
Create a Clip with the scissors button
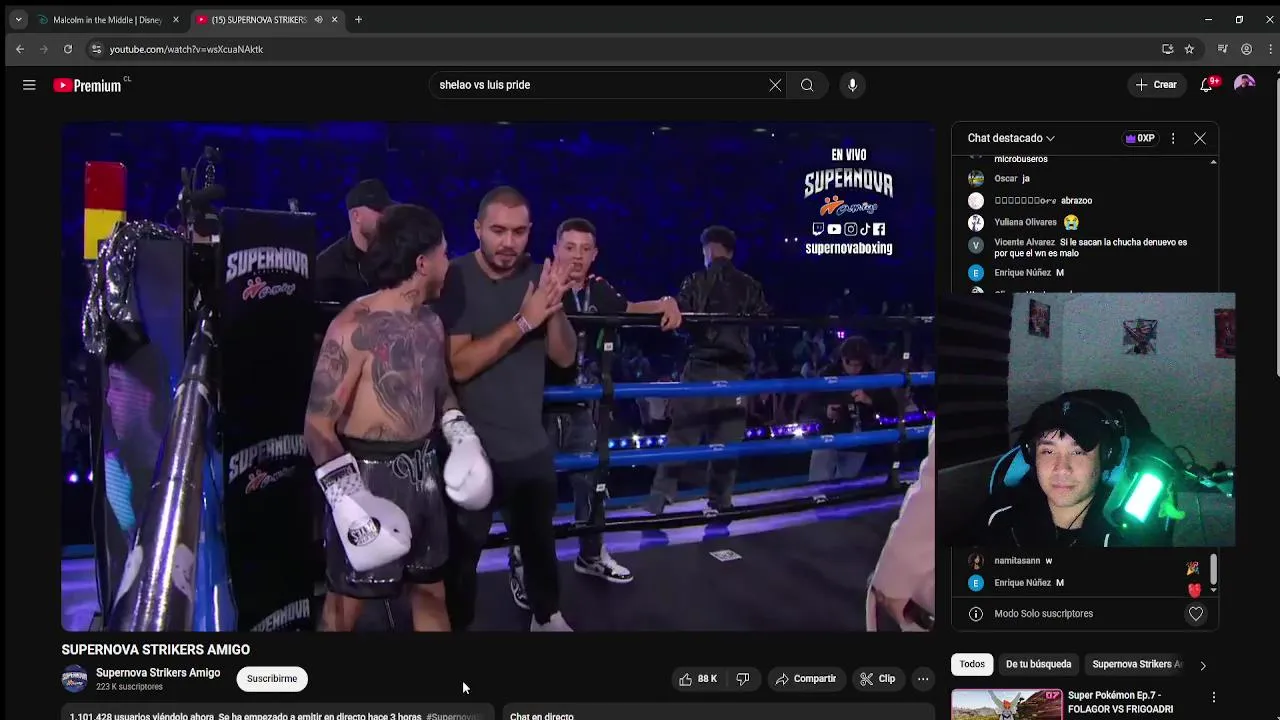(877, 679)
